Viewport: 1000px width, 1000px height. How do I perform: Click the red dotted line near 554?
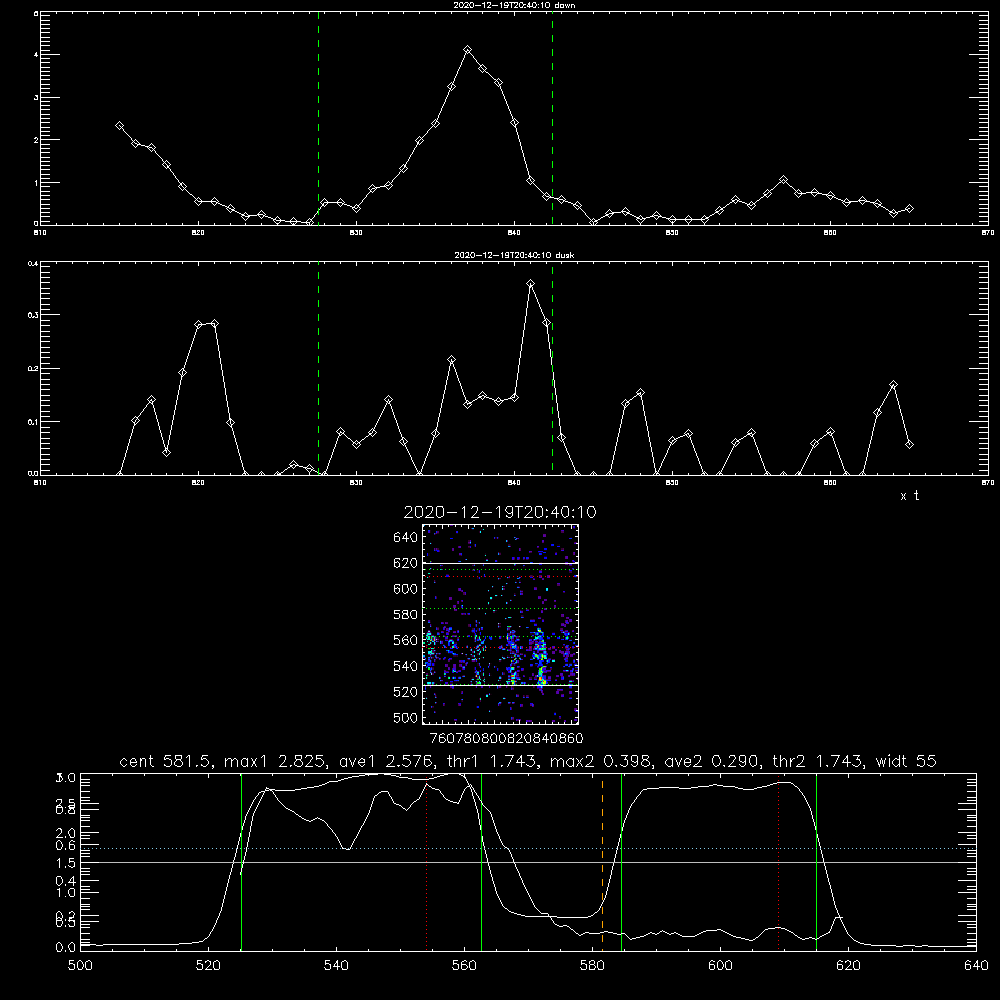click(427, 862)
